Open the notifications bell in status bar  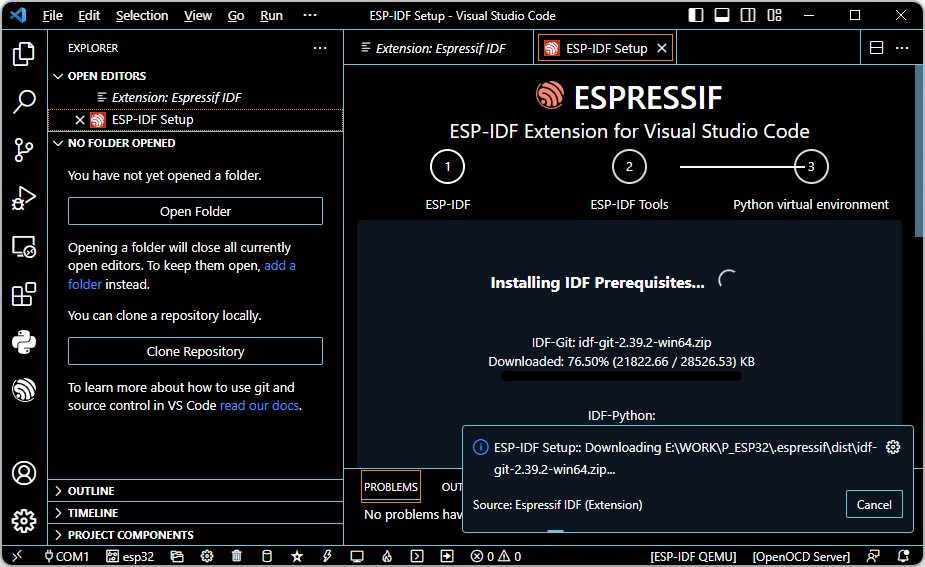tap(903, 556)
